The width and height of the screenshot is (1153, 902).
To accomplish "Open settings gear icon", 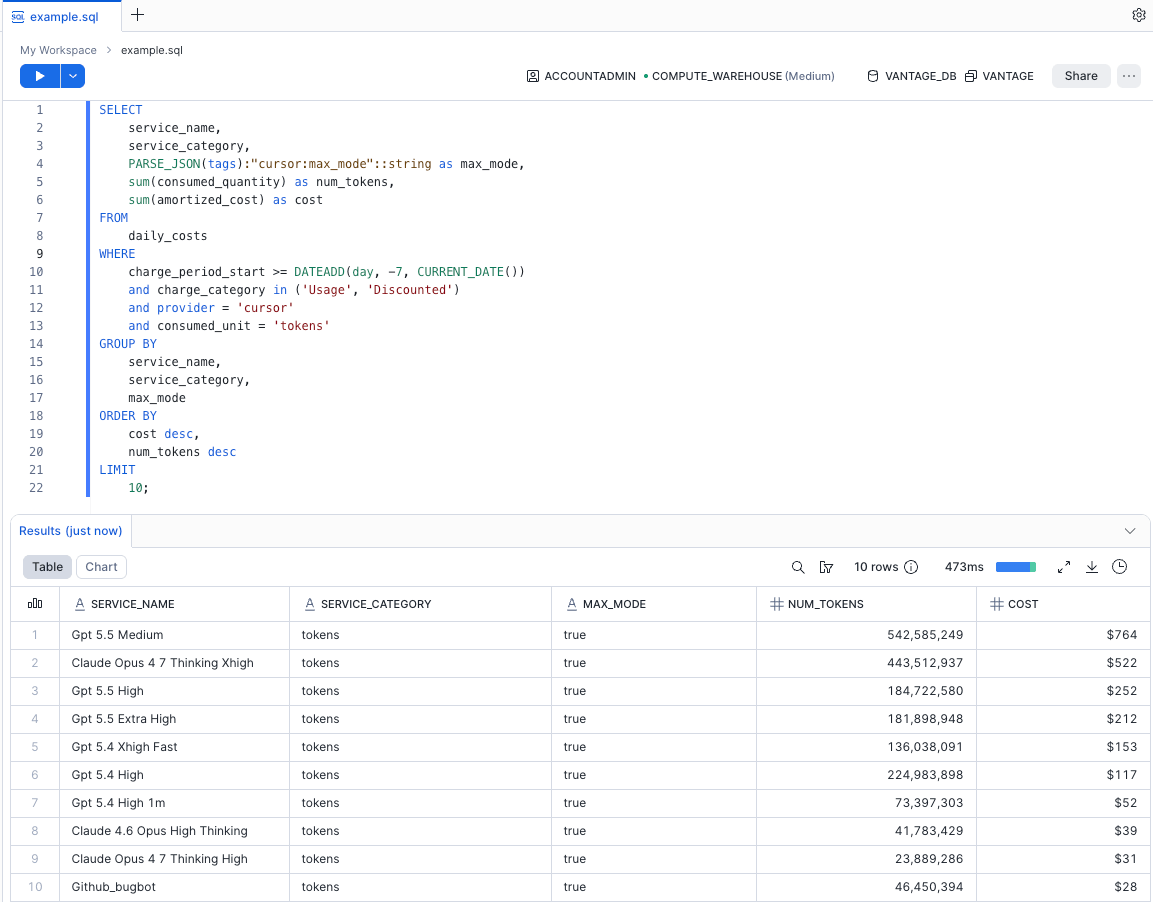I will [x=1138, y=15].
